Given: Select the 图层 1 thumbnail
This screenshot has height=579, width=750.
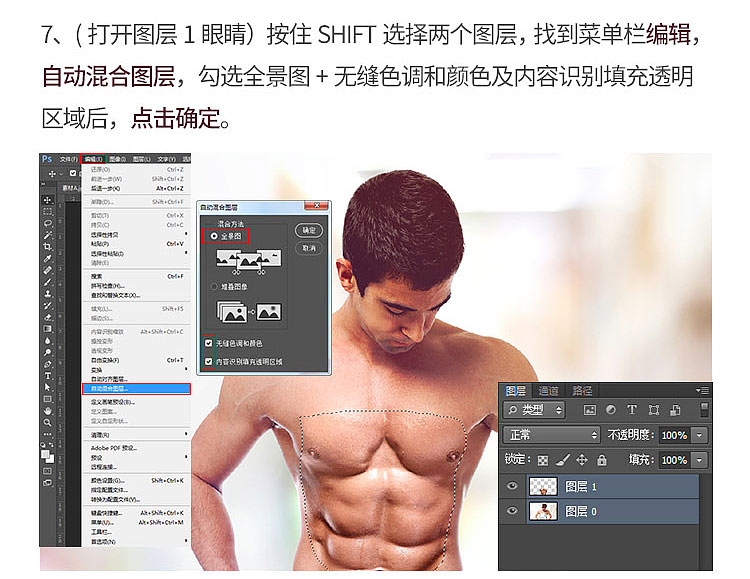Looking at the screenshot, I should [543, 486].
